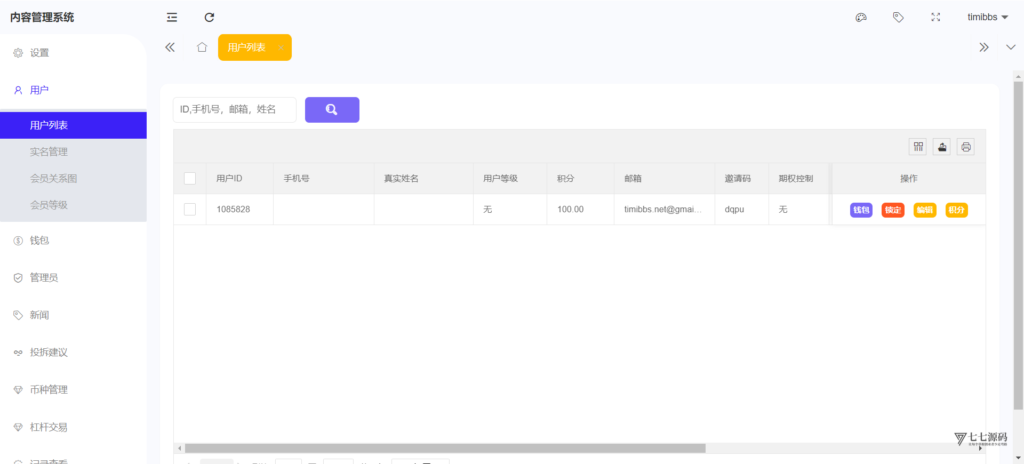Collapse the 用户 sidebar menu
The width and height of the screenshot is (1024, 464).
(x=73, y=90)
